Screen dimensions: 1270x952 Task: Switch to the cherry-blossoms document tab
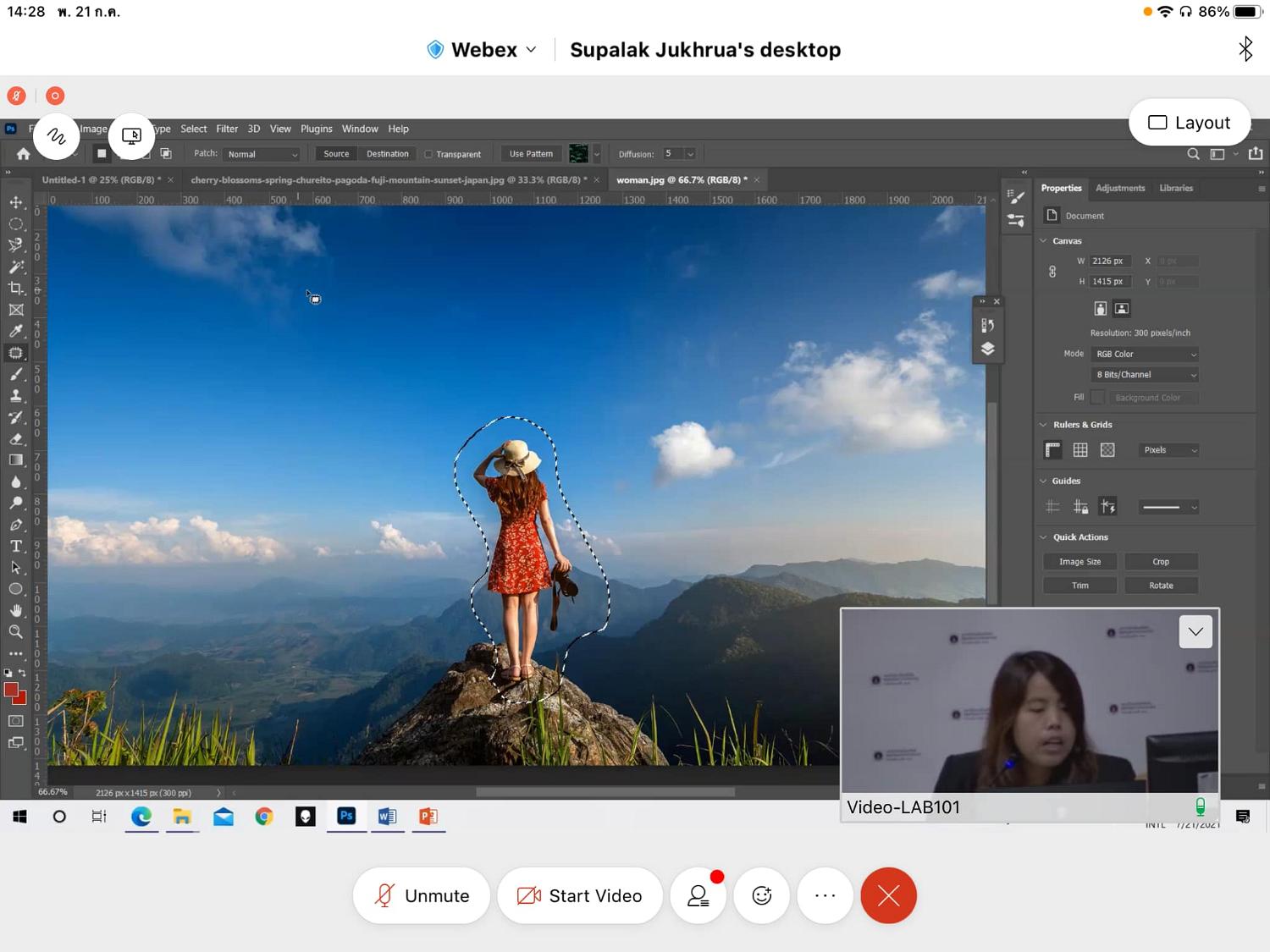[x=387, y=179]
